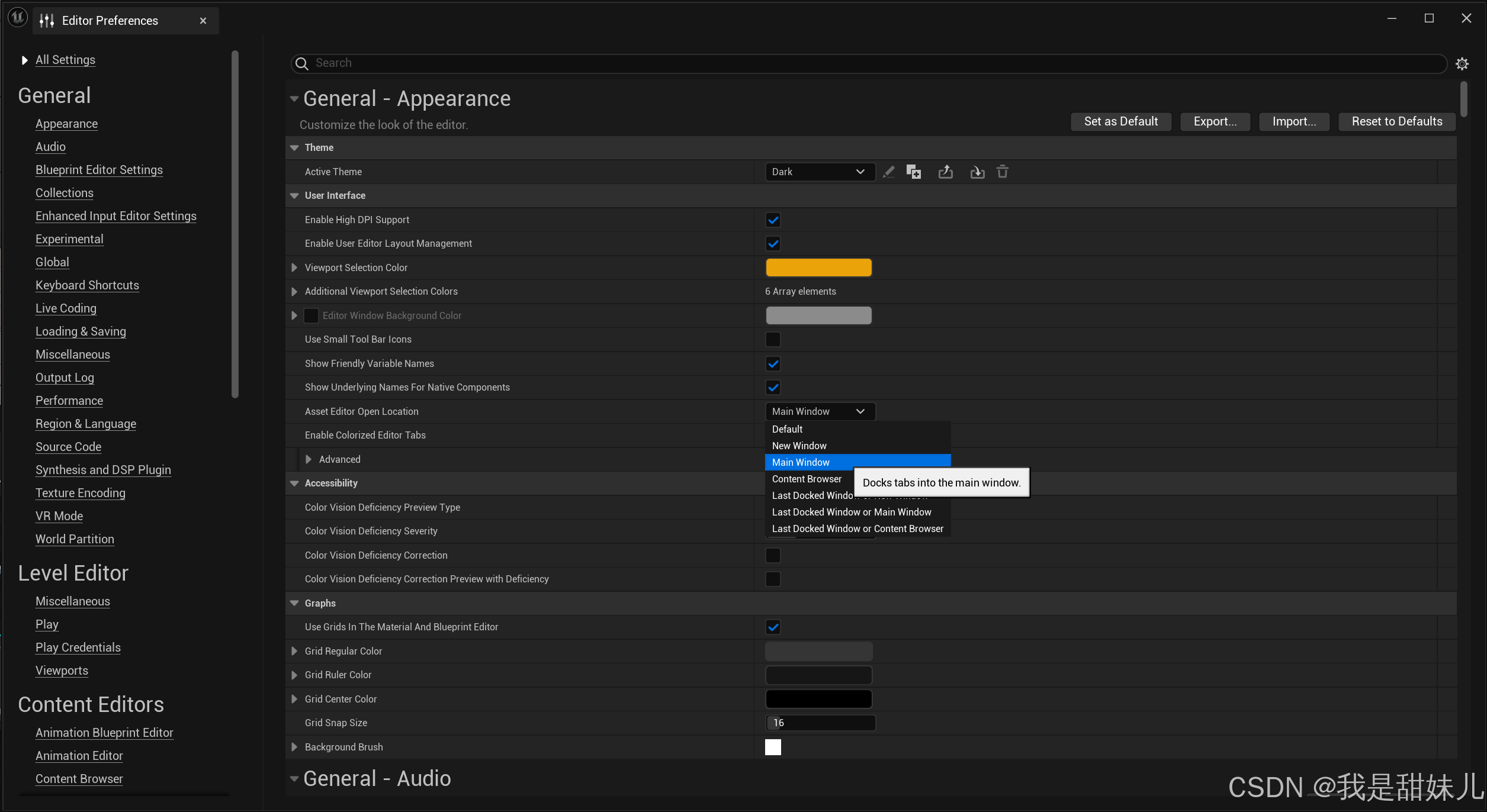1487x812 pixels.
Task: Click the orange Viewport Selection Color swatch
Action: coord(818,268)
